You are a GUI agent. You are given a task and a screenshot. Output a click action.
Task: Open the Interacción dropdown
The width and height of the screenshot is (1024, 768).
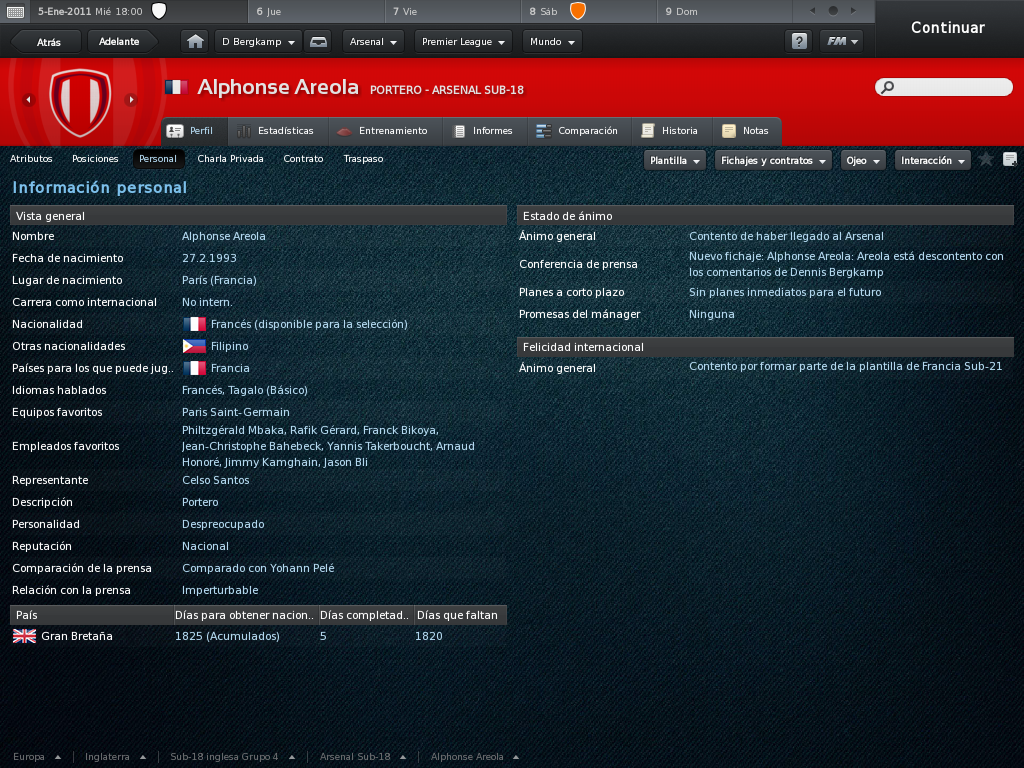point(933,161)
